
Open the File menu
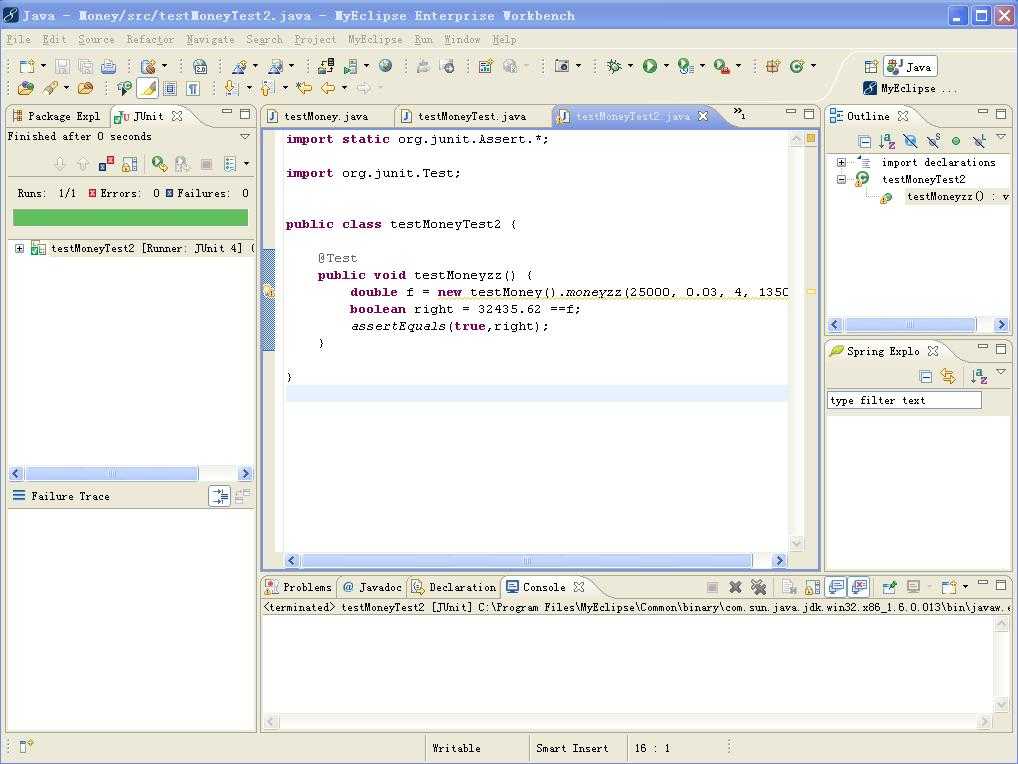(18, 40)
